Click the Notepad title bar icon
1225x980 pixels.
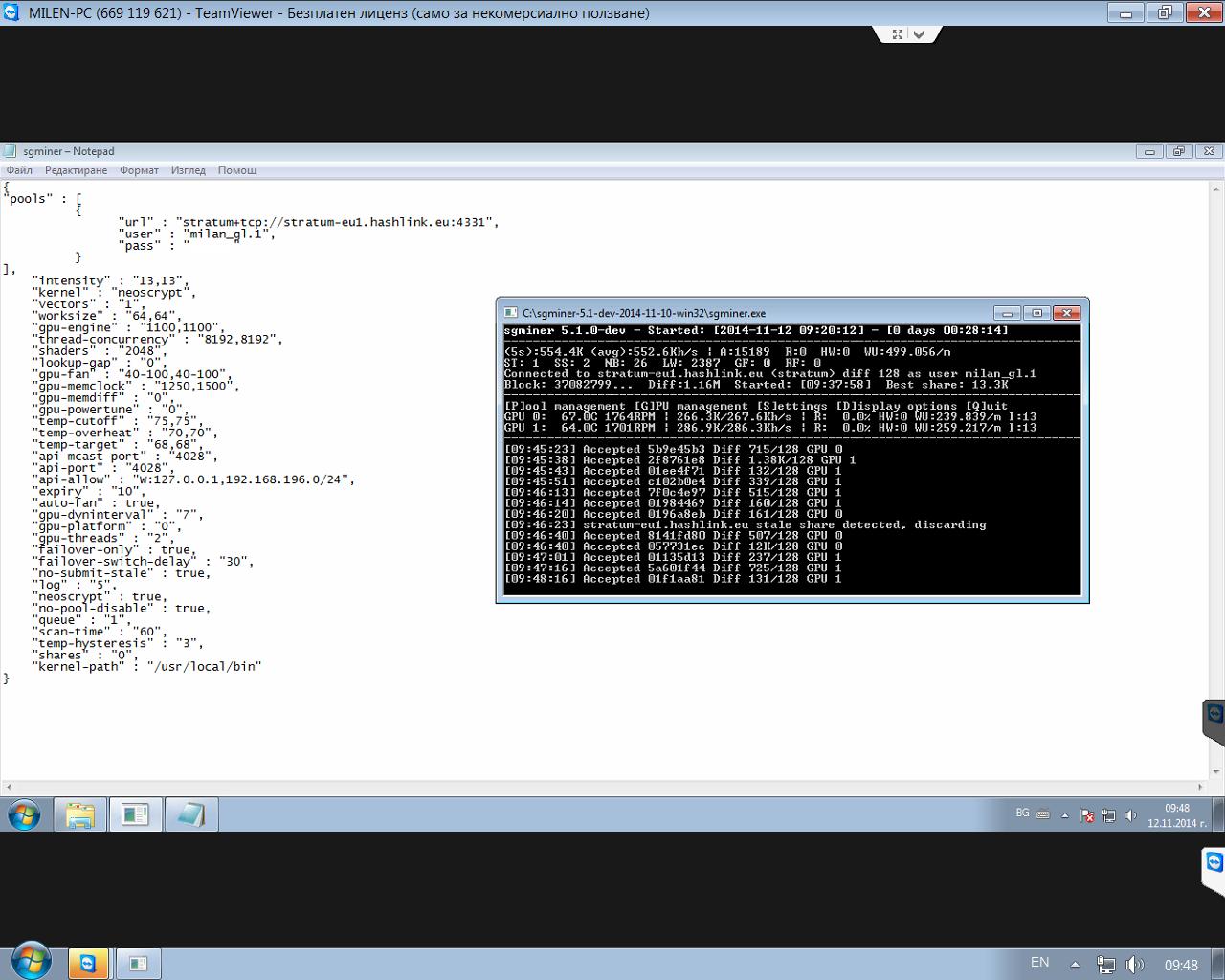click(10, 151)
